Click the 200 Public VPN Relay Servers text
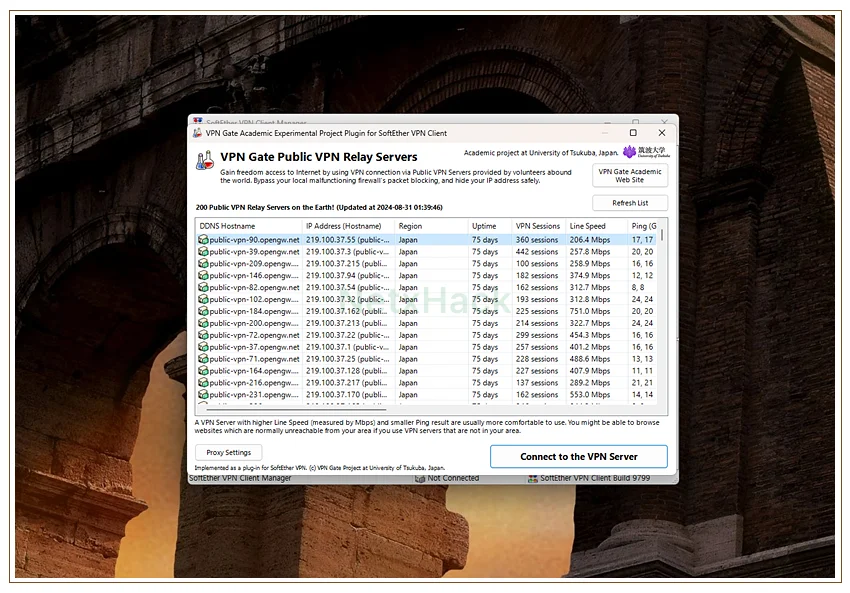 (x=319, y=207)
